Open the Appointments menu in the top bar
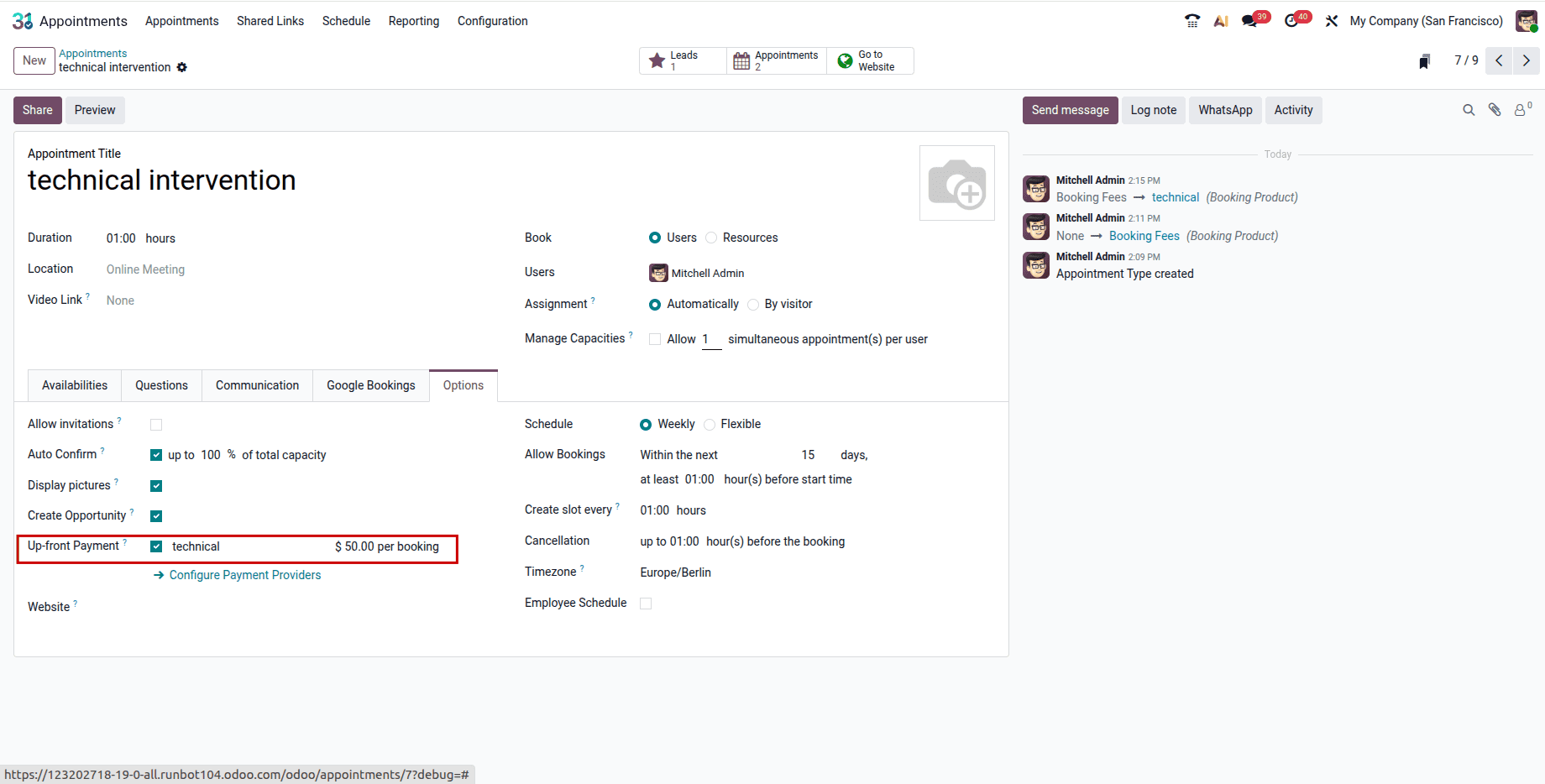 (182, 21)
